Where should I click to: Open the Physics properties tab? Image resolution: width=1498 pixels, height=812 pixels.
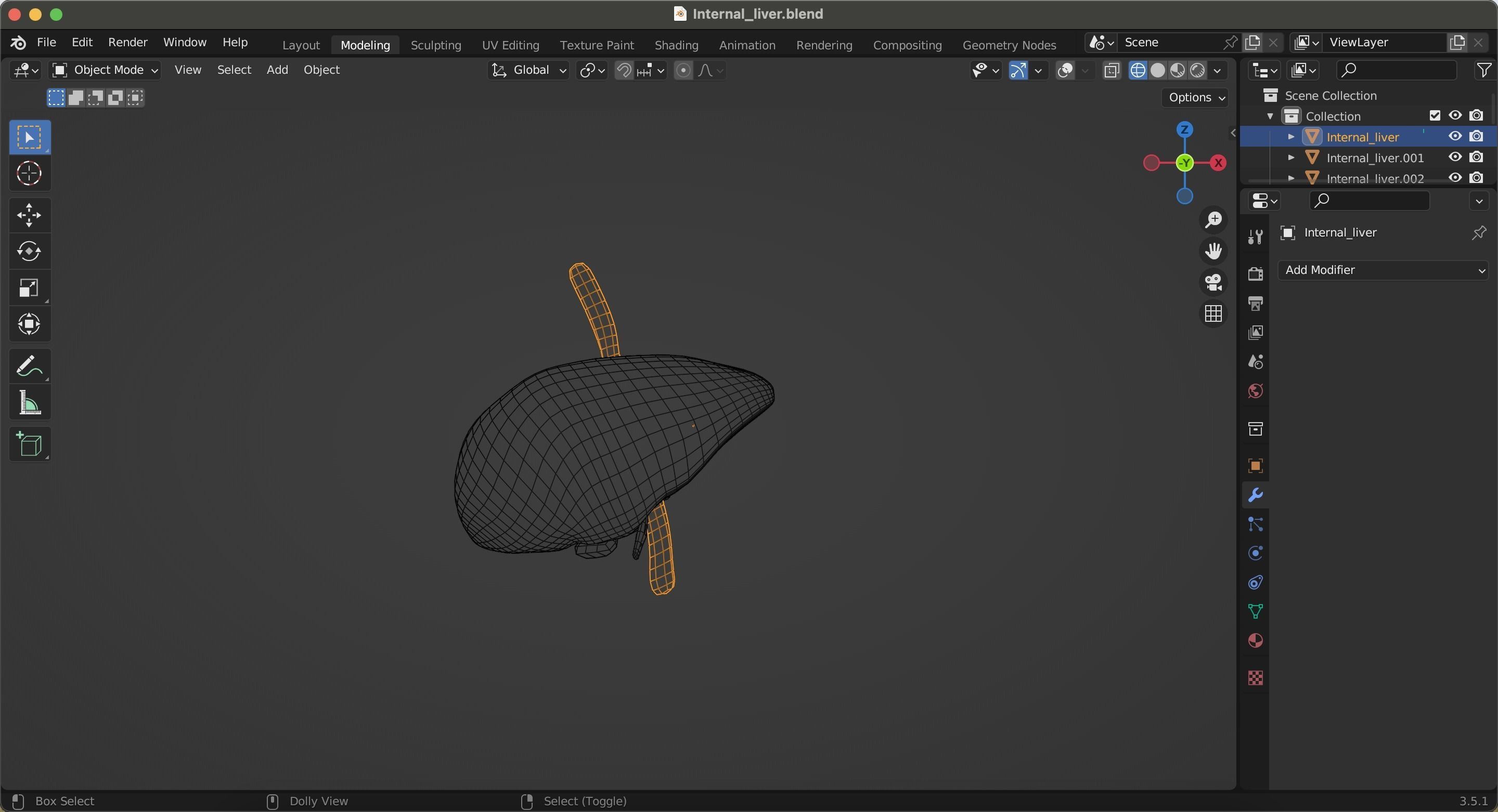(x=1255, y=553)
